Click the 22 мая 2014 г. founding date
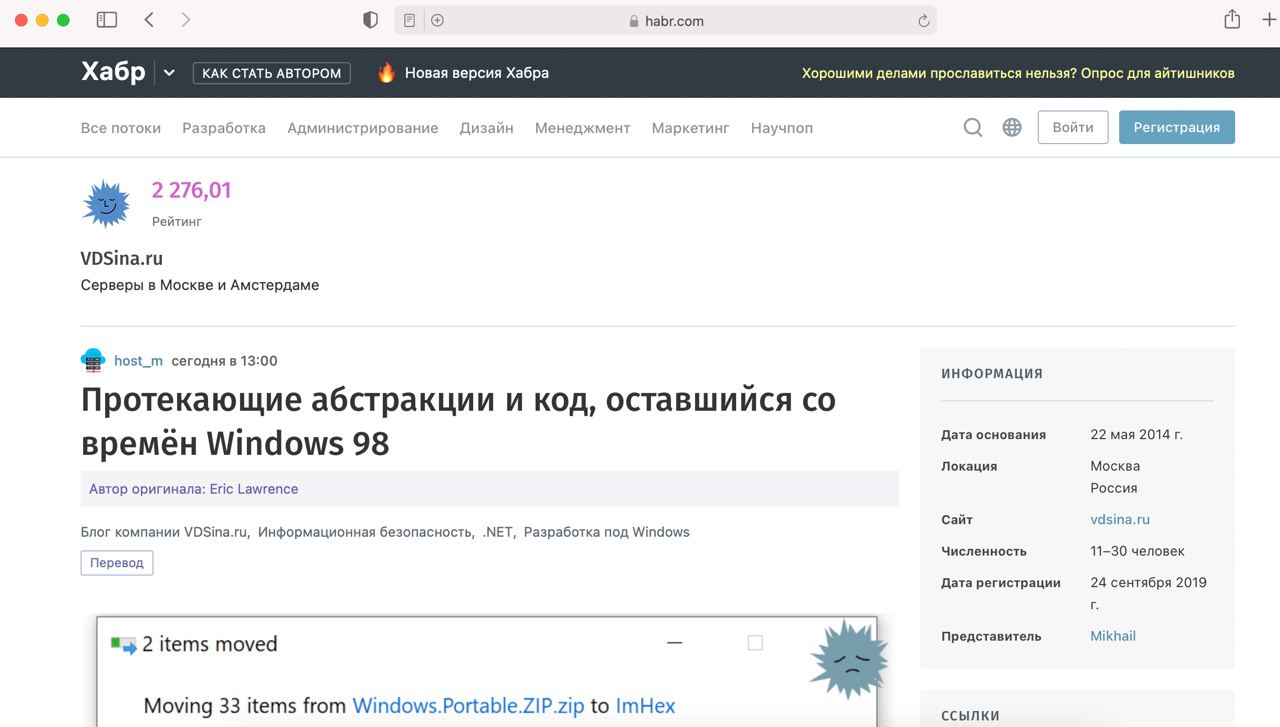The image size is (1280, 727). click(x=1137, y=435)
